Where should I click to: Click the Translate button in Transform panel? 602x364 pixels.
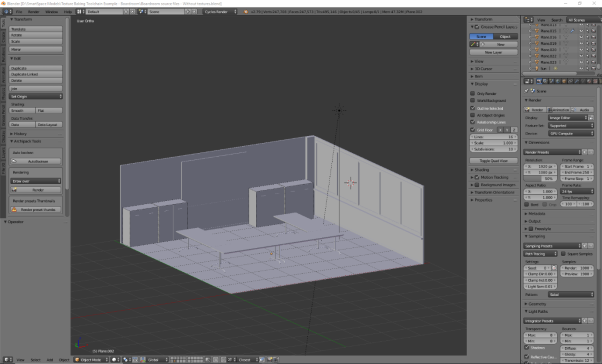tap(36, 29)
